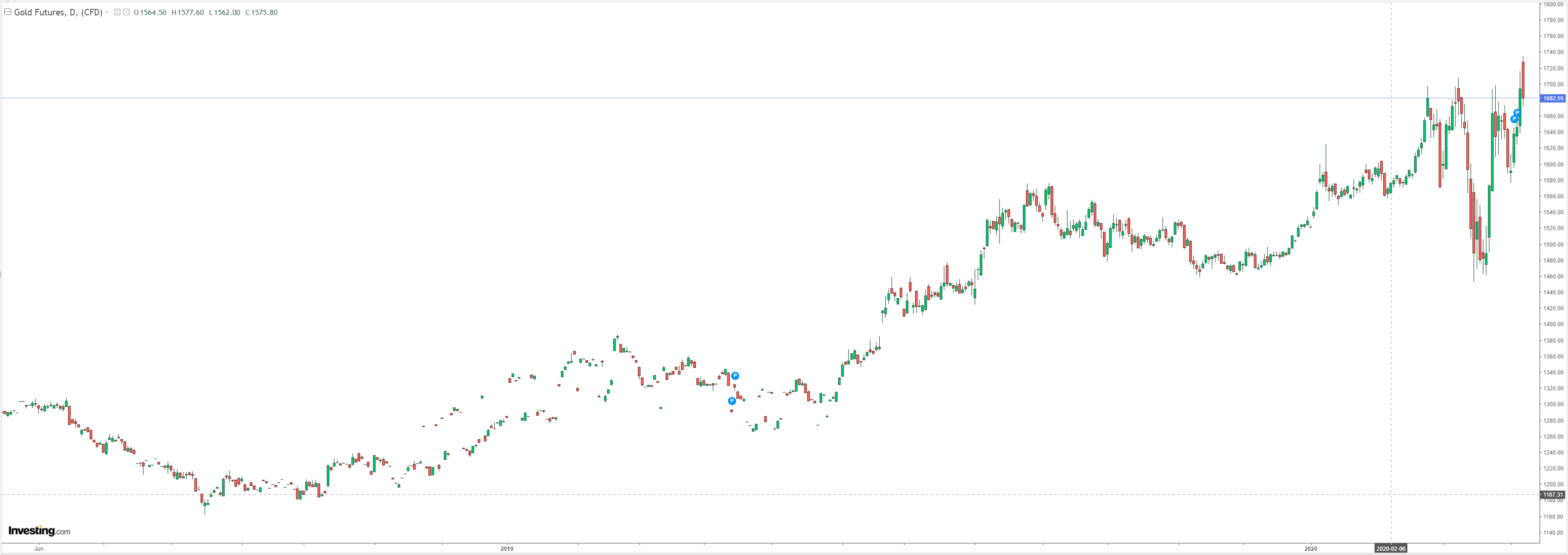The width and height of the screenshot is (1568, 555).
Task: Click the blue 1682.55 current price label
Action: [x=1553, y=98]
